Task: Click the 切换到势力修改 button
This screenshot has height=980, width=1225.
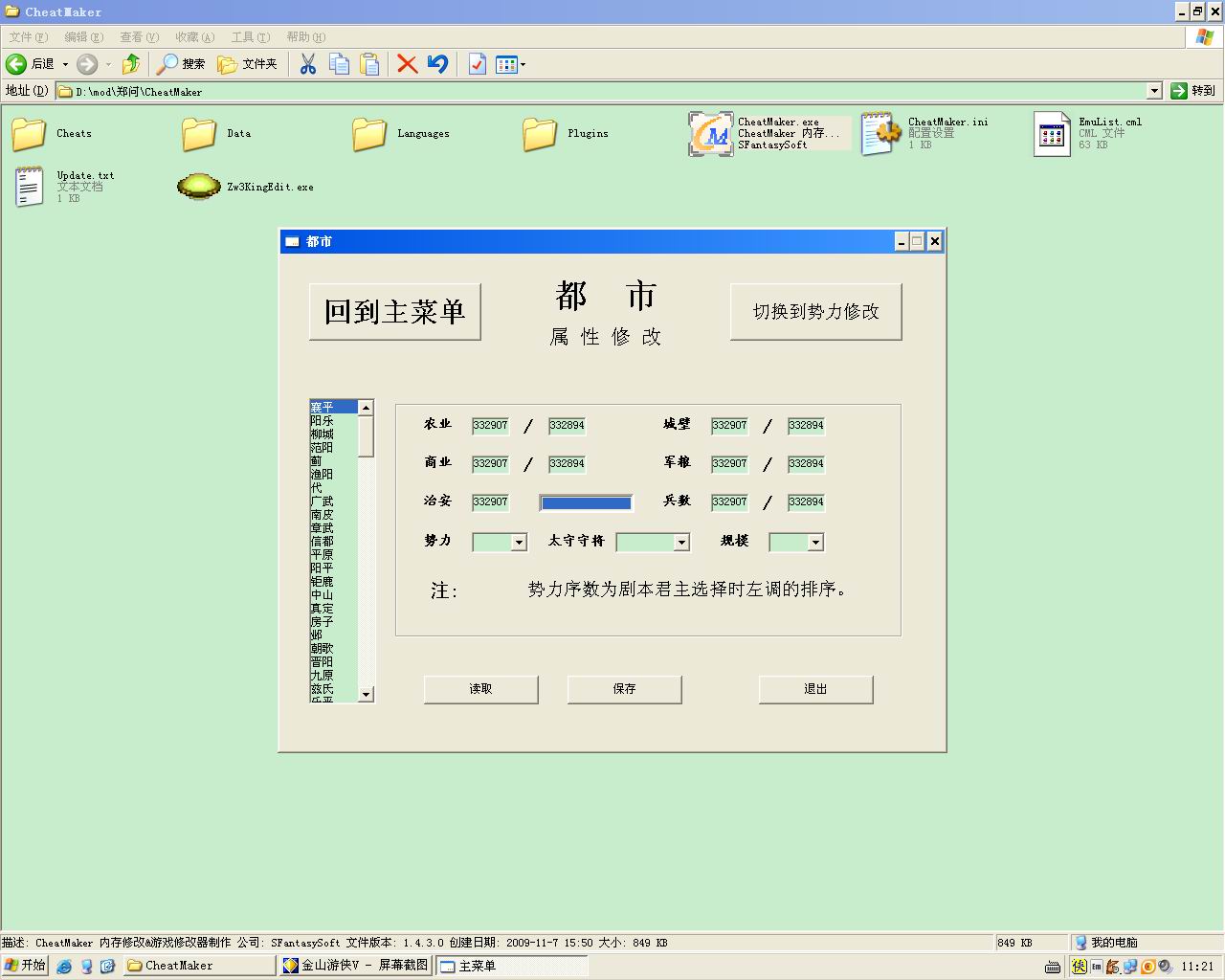Action: click(x=816, y=312)
